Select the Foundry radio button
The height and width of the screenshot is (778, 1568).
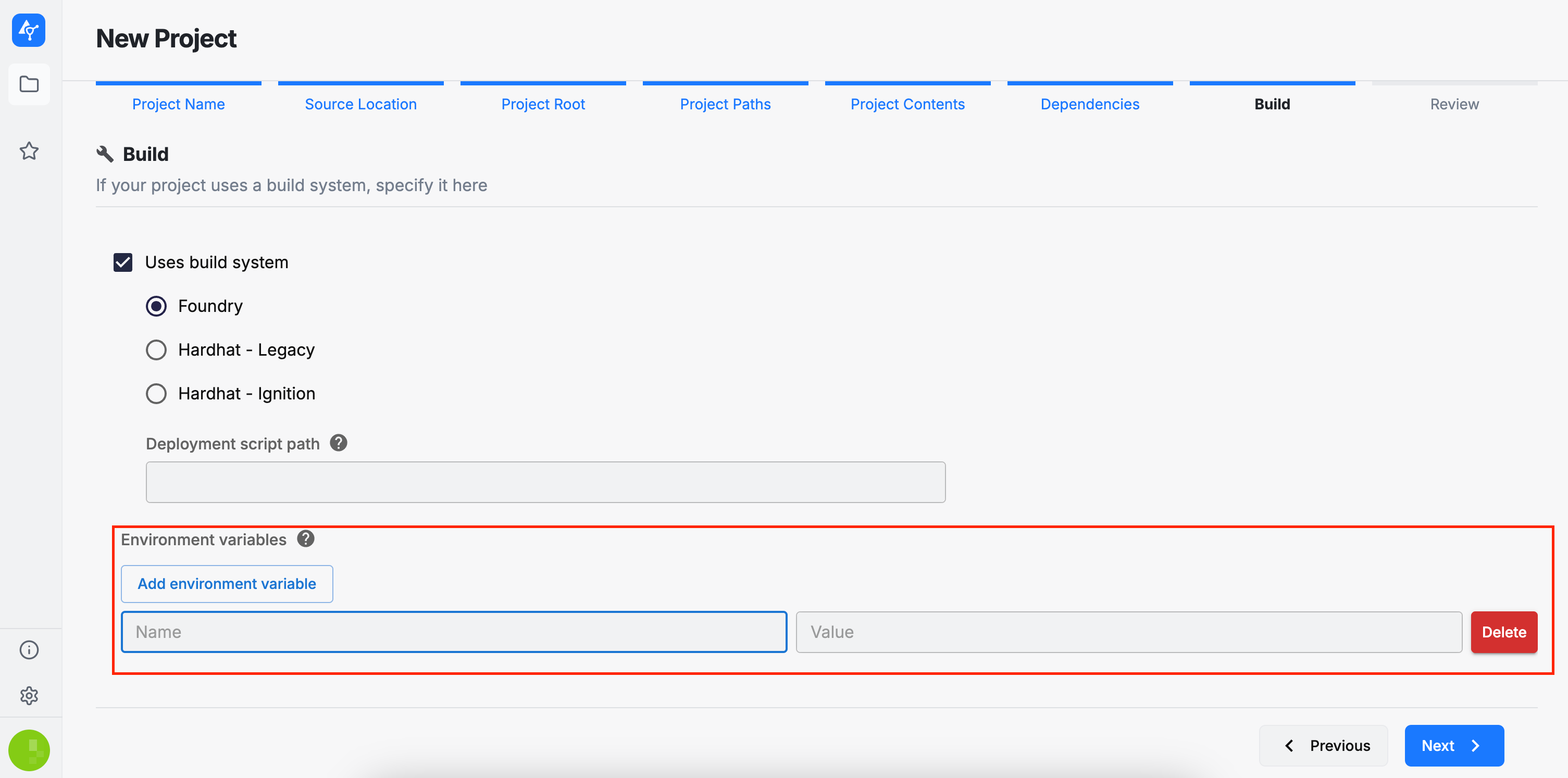coord(156,306)
